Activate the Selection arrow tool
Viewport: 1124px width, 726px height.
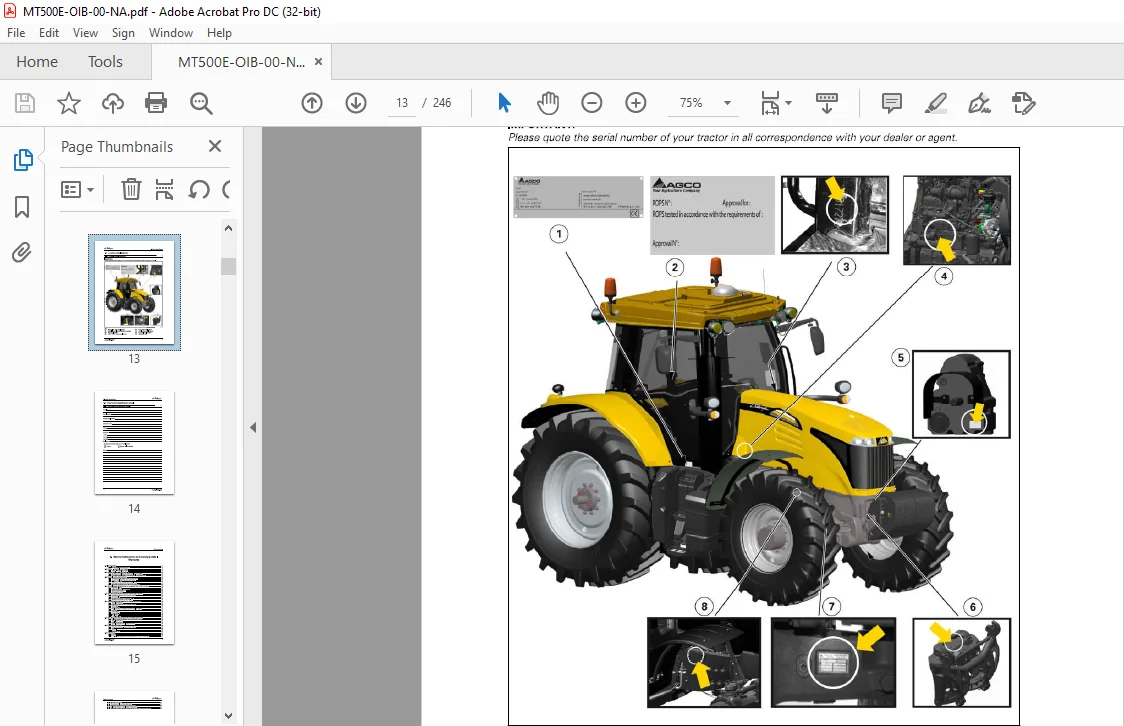504,103
